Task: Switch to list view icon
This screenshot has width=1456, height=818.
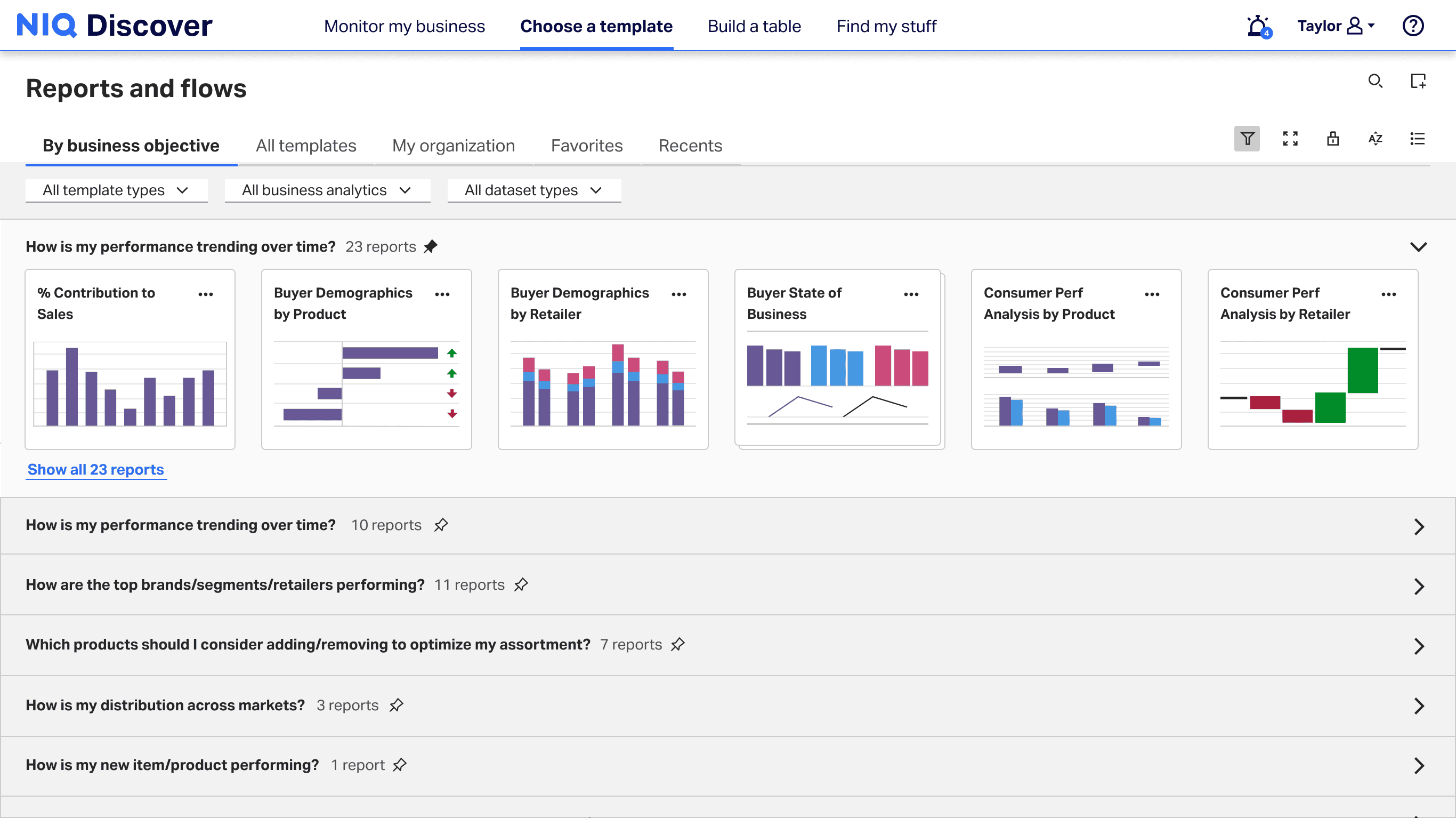Action: pyautogui.click(x=1417, y=139)
